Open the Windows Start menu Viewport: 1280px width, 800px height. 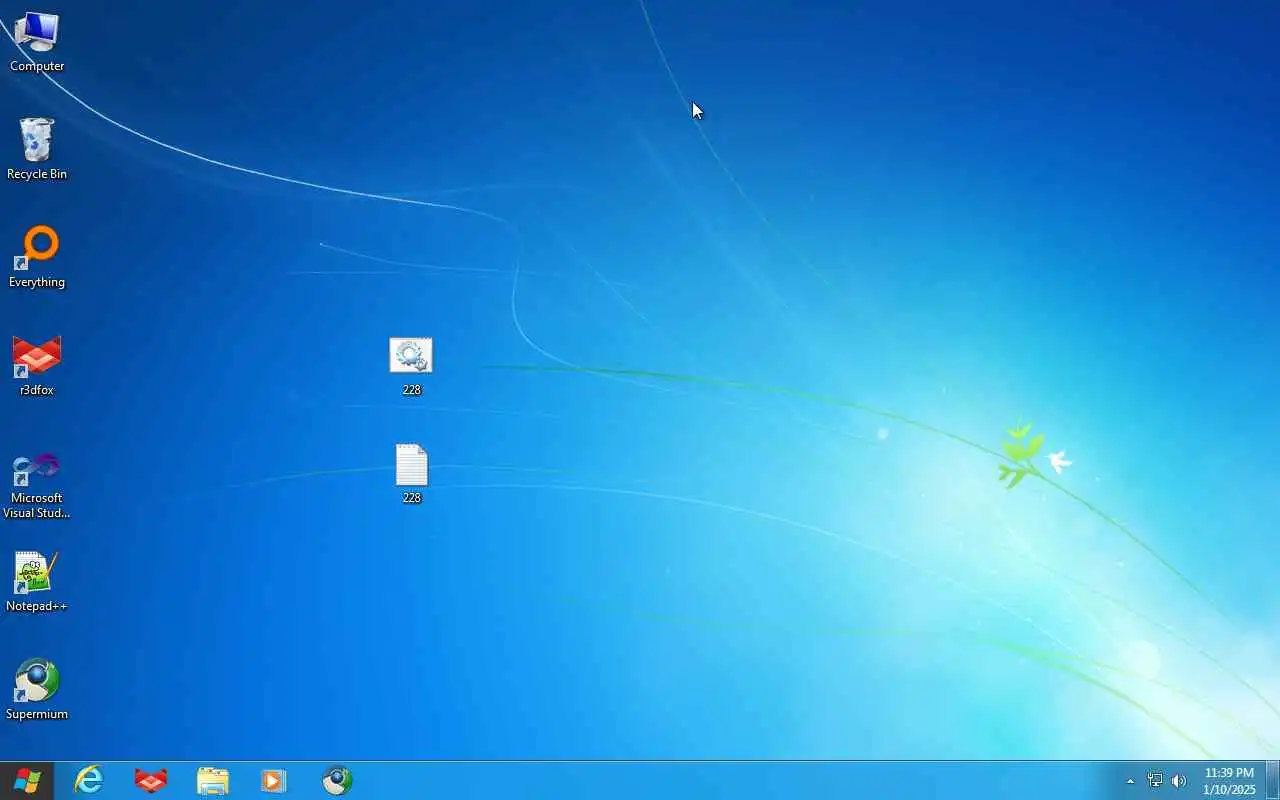click(27, 780)
